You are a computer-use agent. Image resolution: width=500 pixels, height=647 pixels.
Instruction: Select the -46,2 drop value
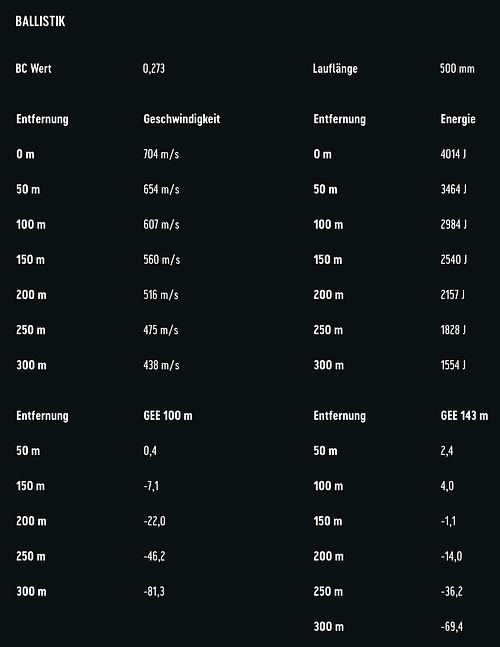point(154,556)
